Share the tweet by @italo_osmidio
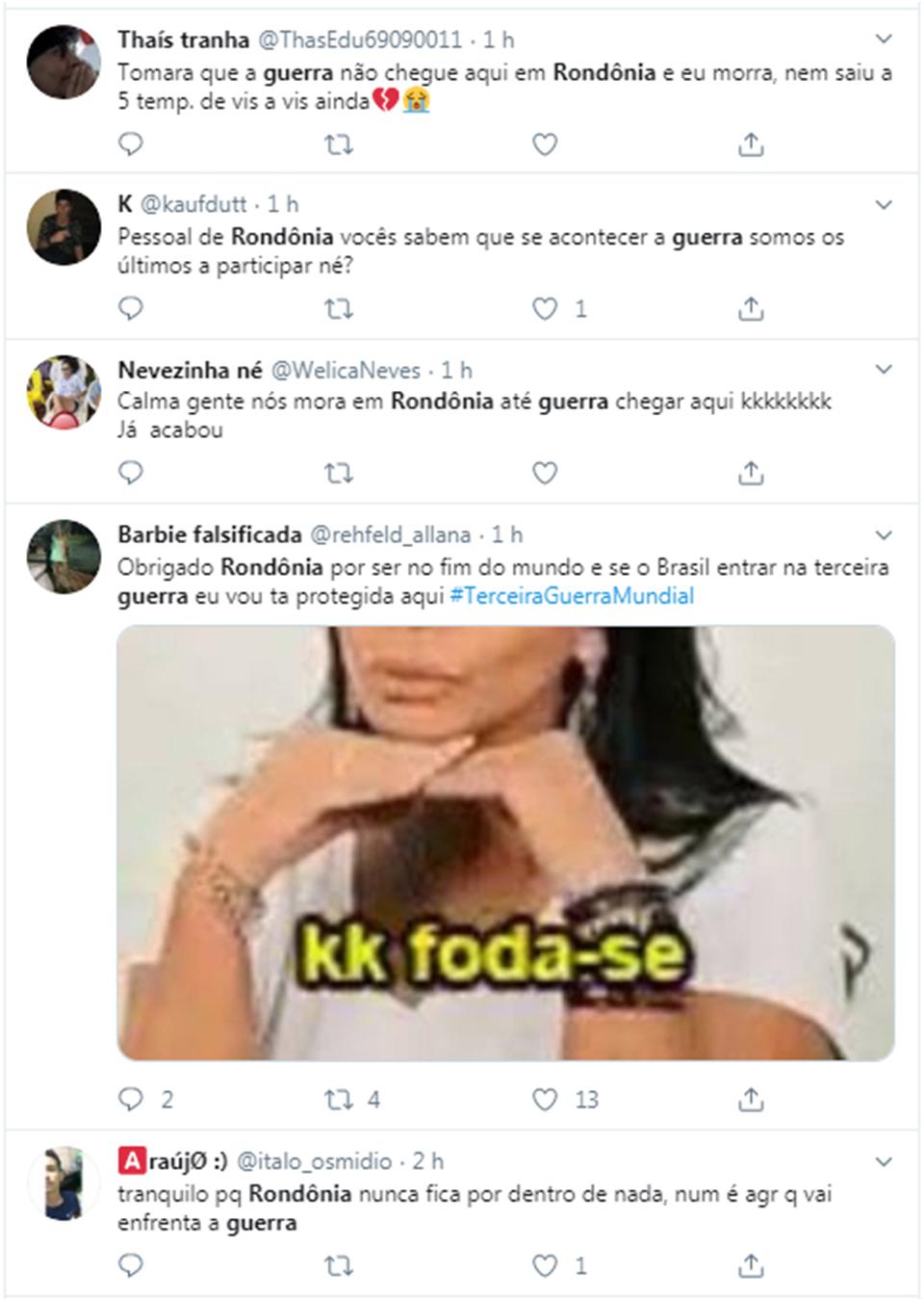 [x=751, y=1265]
